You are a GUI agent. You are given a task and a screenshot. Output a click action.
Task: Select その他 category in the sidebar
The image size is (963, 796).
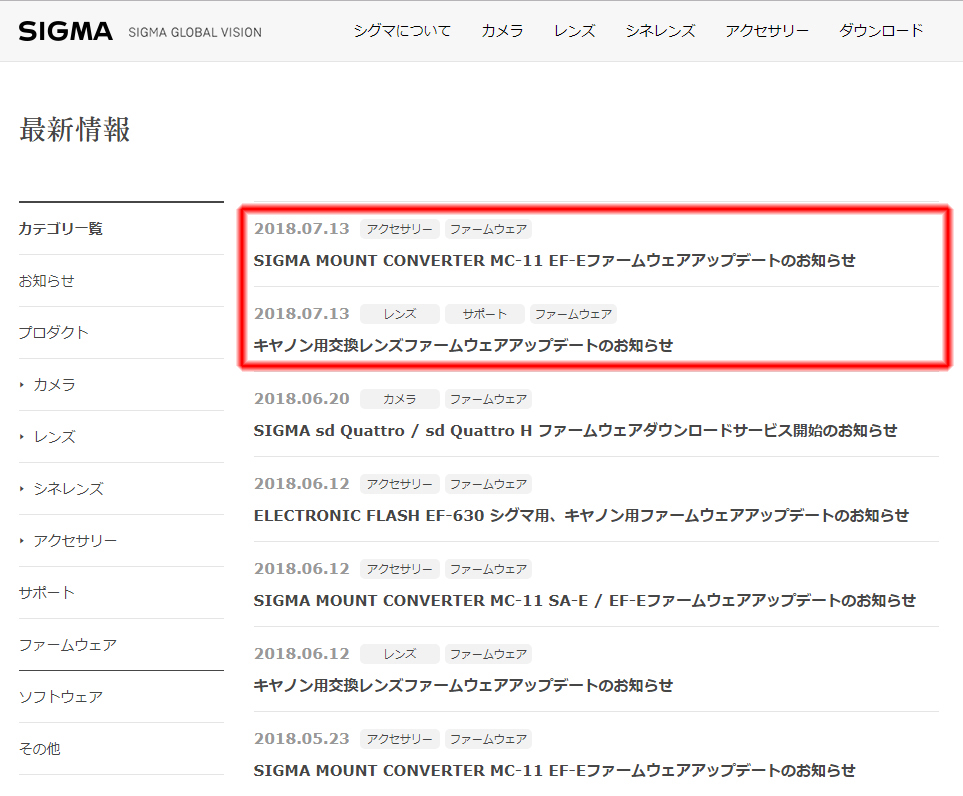[x=39, y=749]
